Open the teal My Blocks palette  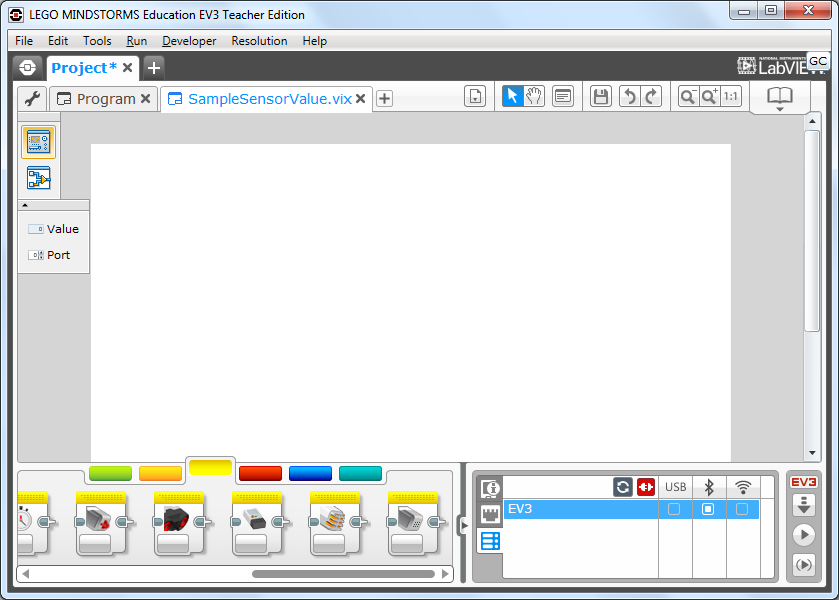coord(361,473)
